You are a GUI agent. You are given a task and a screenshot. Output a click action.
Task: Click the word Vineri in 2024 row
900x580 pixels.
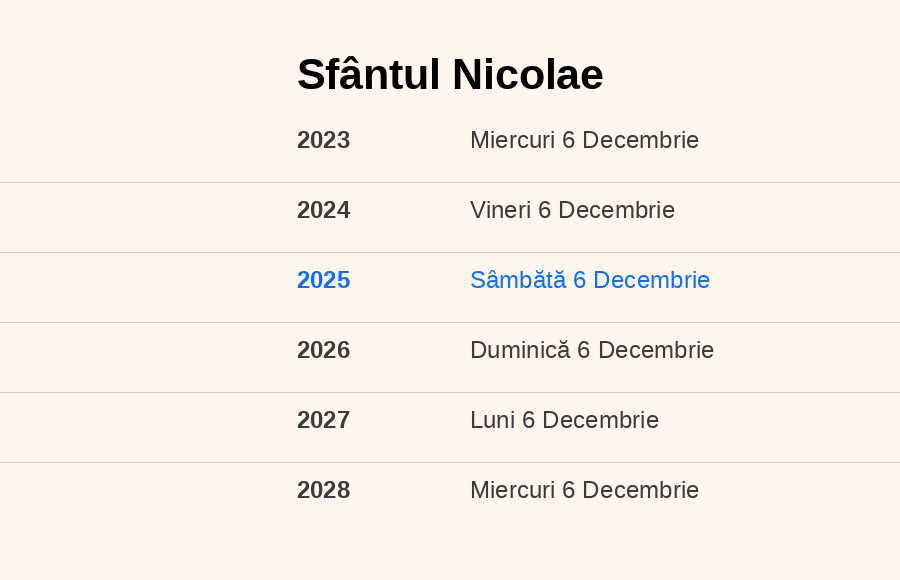[x=501, y=210]
